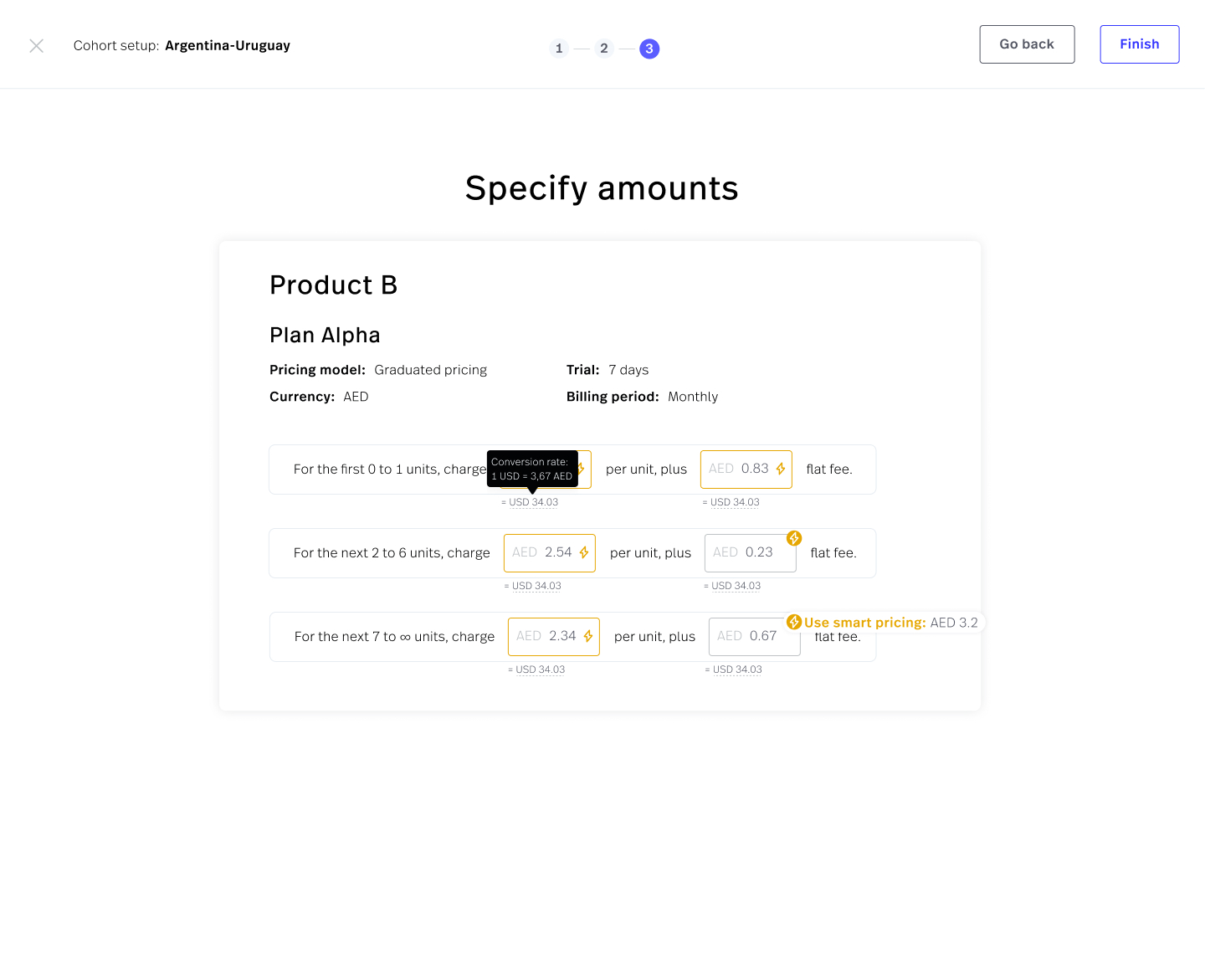Edit the AED 2.34 per-unit price field

547,637
